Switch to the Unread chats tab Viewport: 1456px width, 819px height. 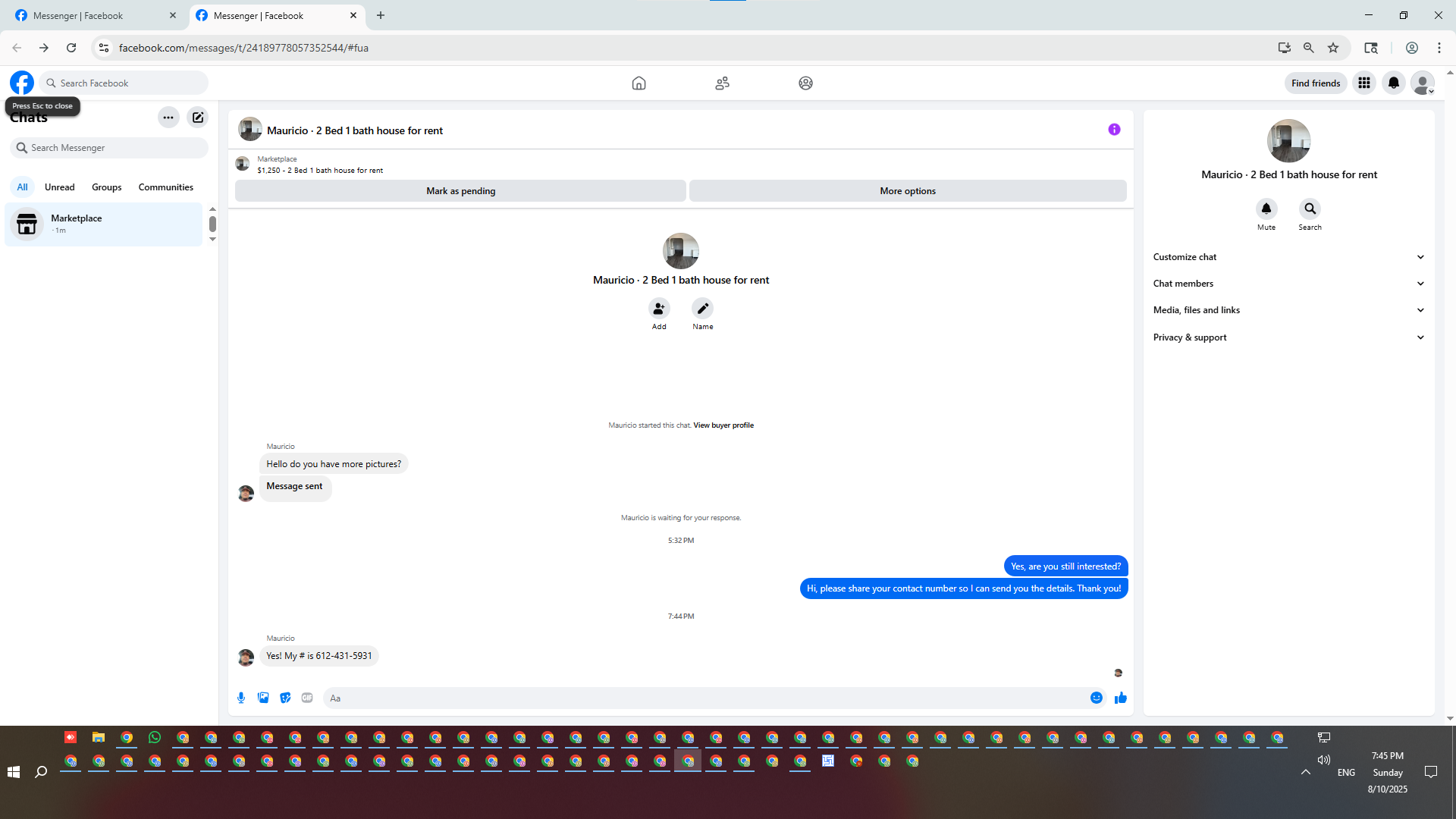tap(59, 187)
